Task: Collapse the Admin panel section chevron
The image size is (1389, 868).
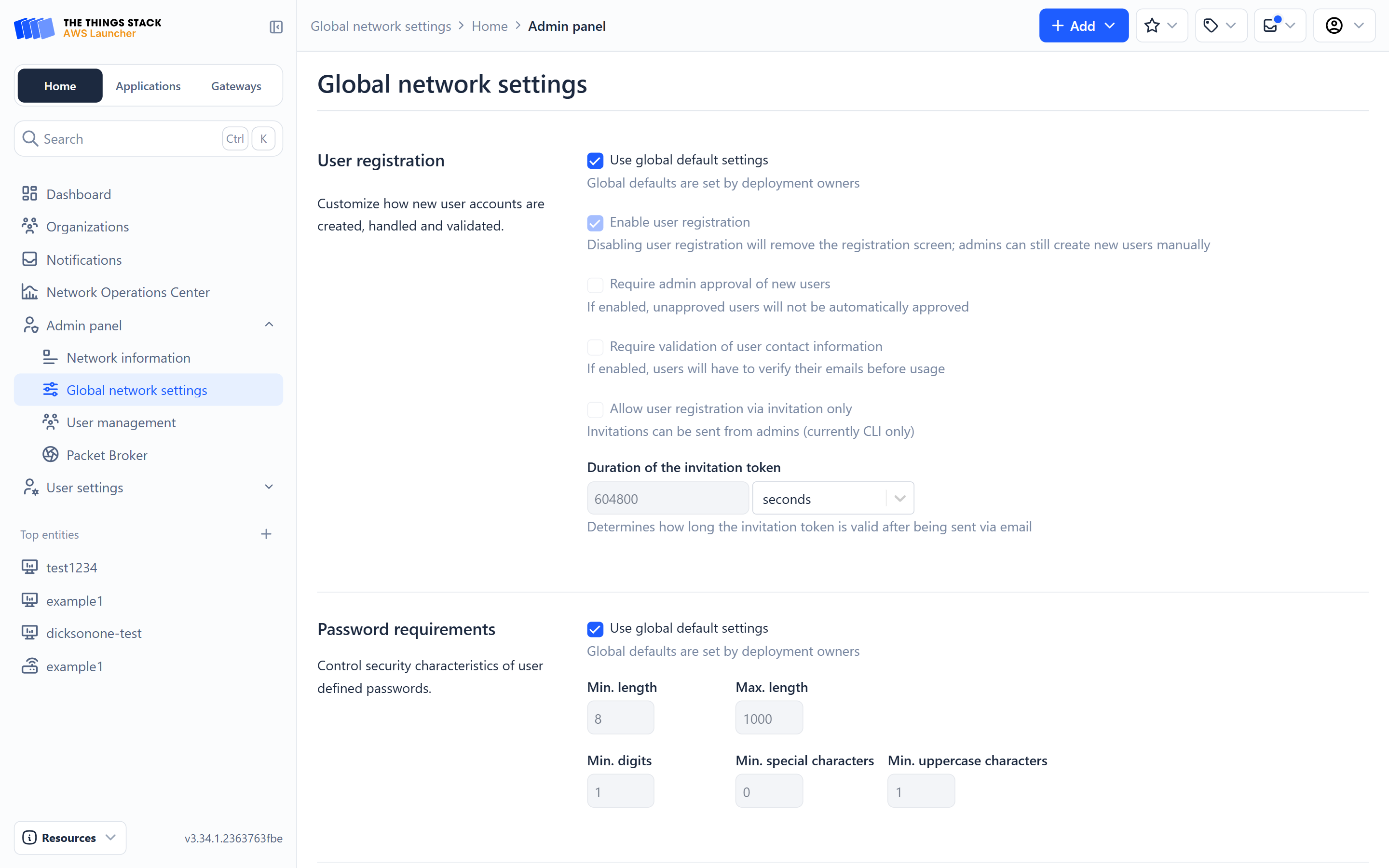Action: point(269,325)
